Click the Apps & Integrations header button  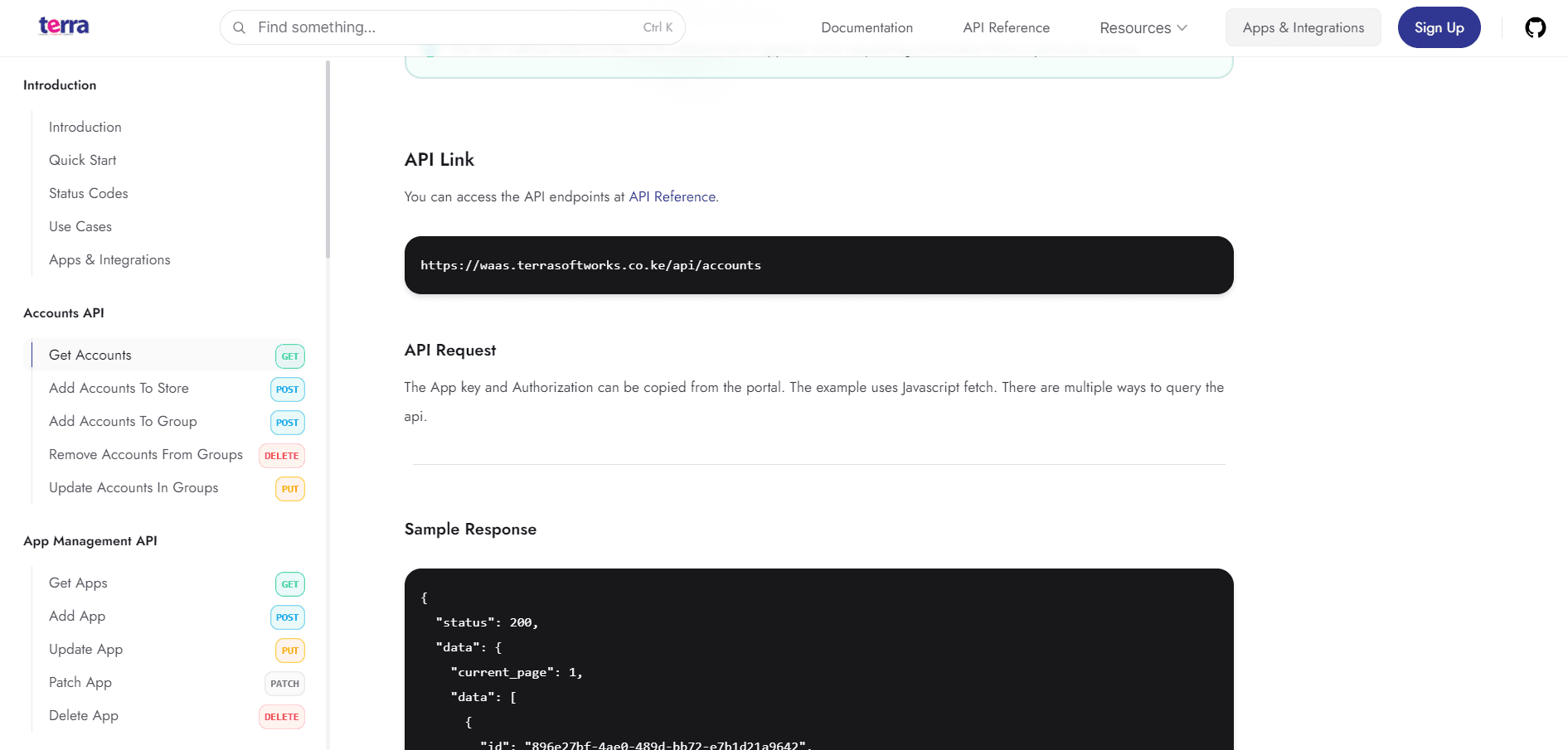point(1303,28)
